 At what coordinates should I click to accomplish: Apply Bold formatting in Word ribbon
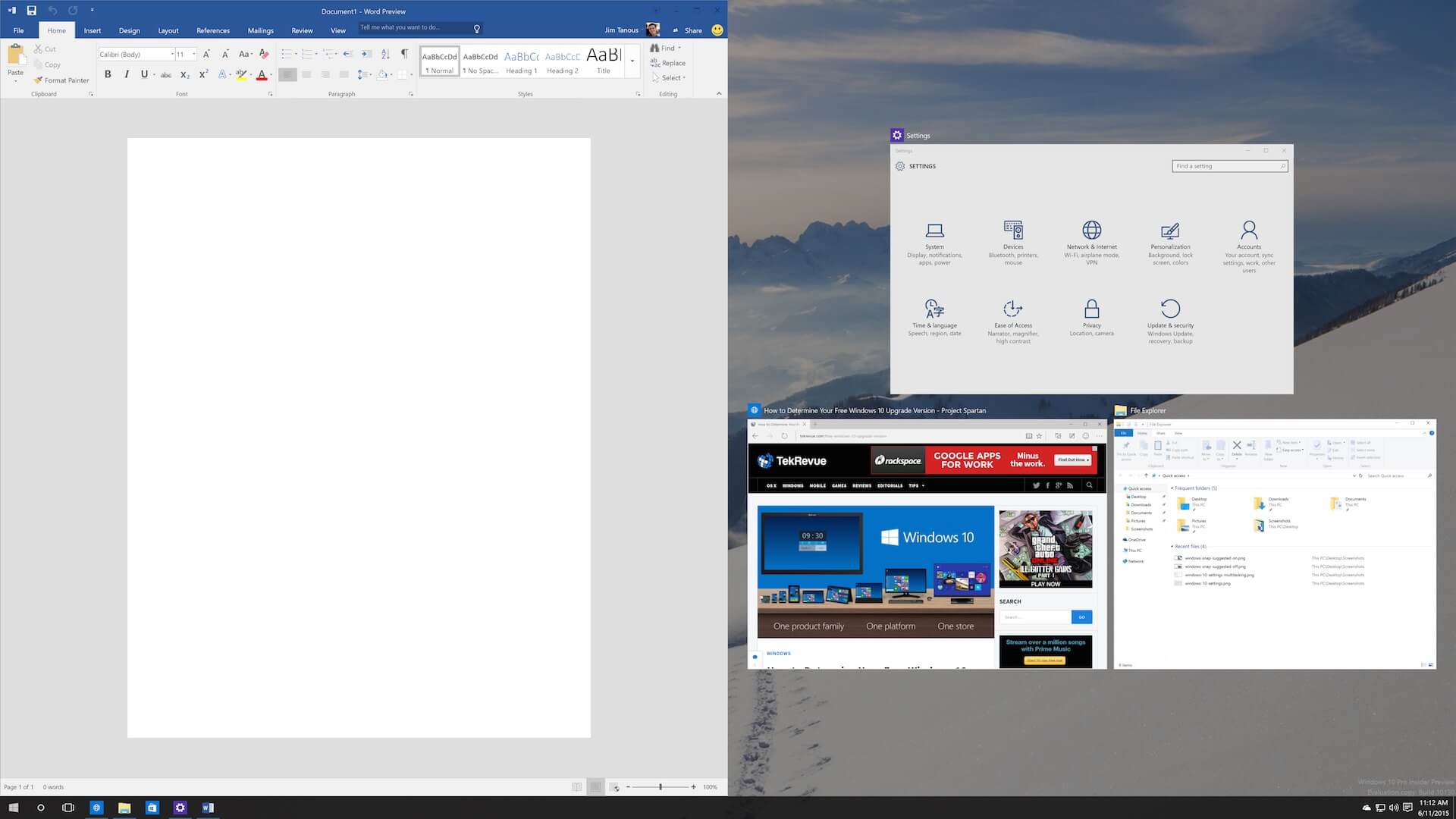(108, 74)
